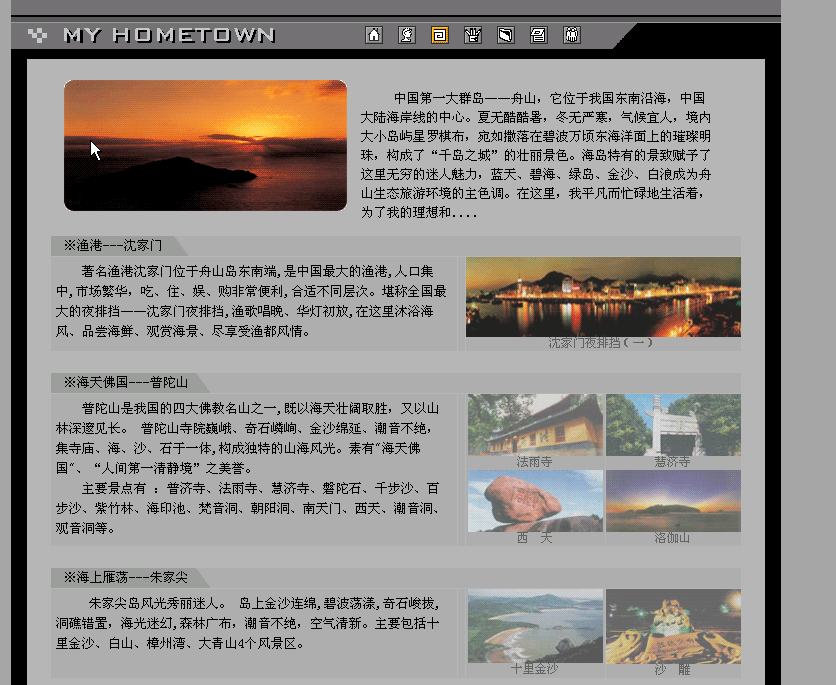Open the group of people icon
This screenshot has width=836, height=685.
571,35
